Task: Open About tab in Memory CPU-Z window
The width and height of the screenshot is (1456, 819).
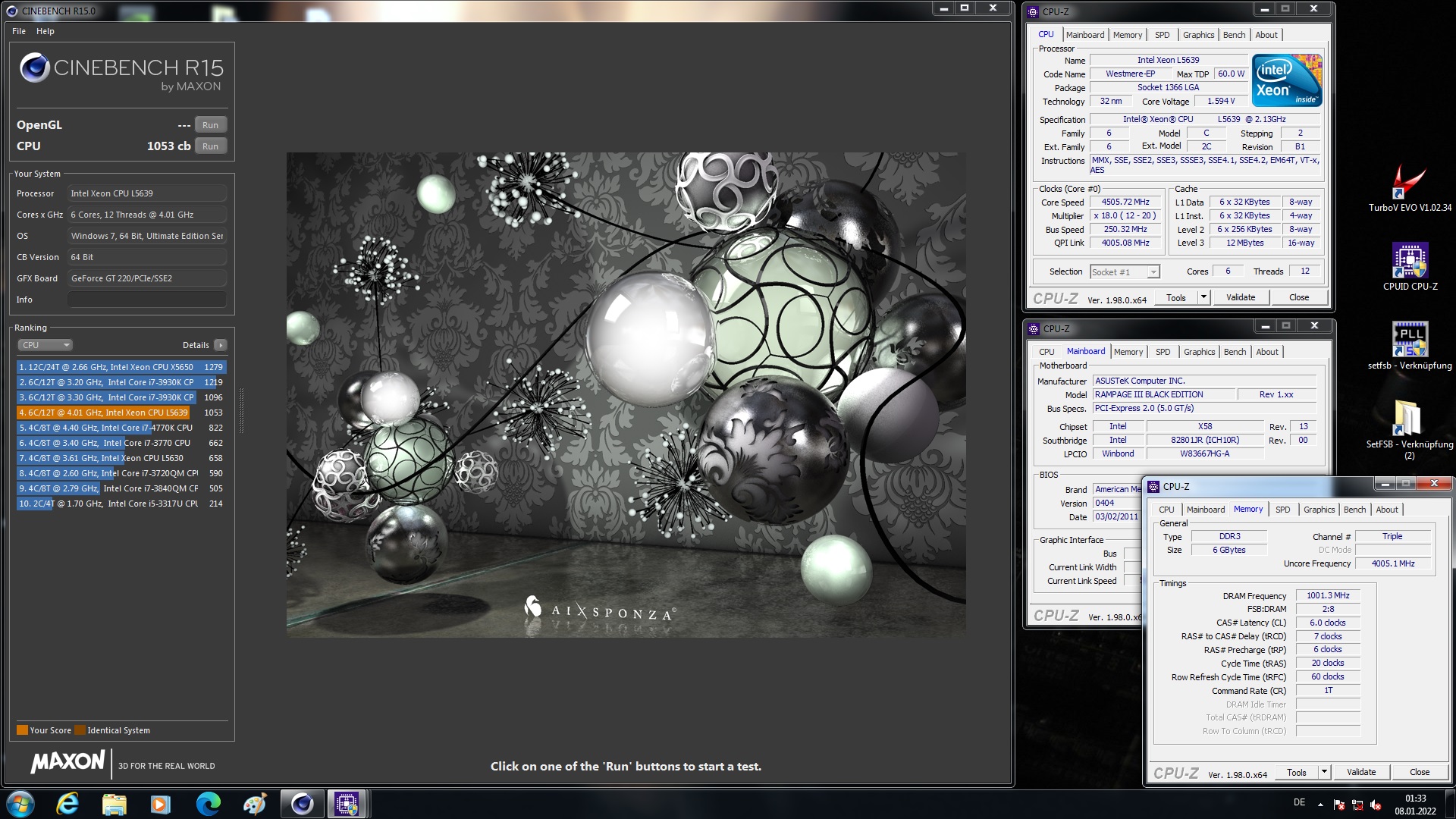Action: pyautogui.click(x=1387, y=510)
